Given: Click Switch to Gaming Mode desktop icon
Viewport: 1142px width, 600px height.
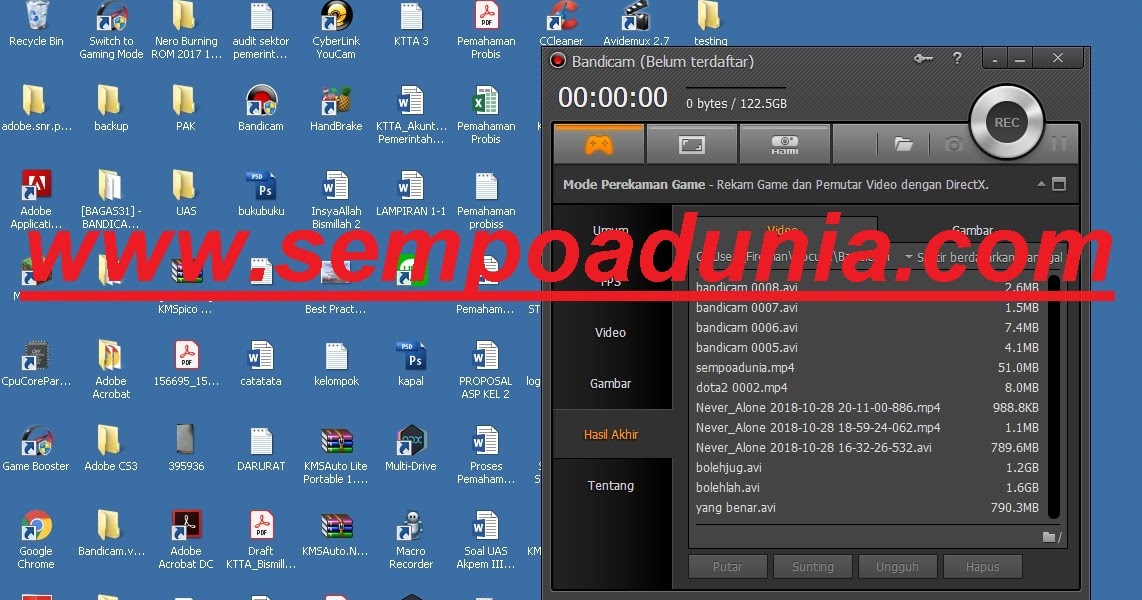Looking at the screenshot, I should point(111,29).
